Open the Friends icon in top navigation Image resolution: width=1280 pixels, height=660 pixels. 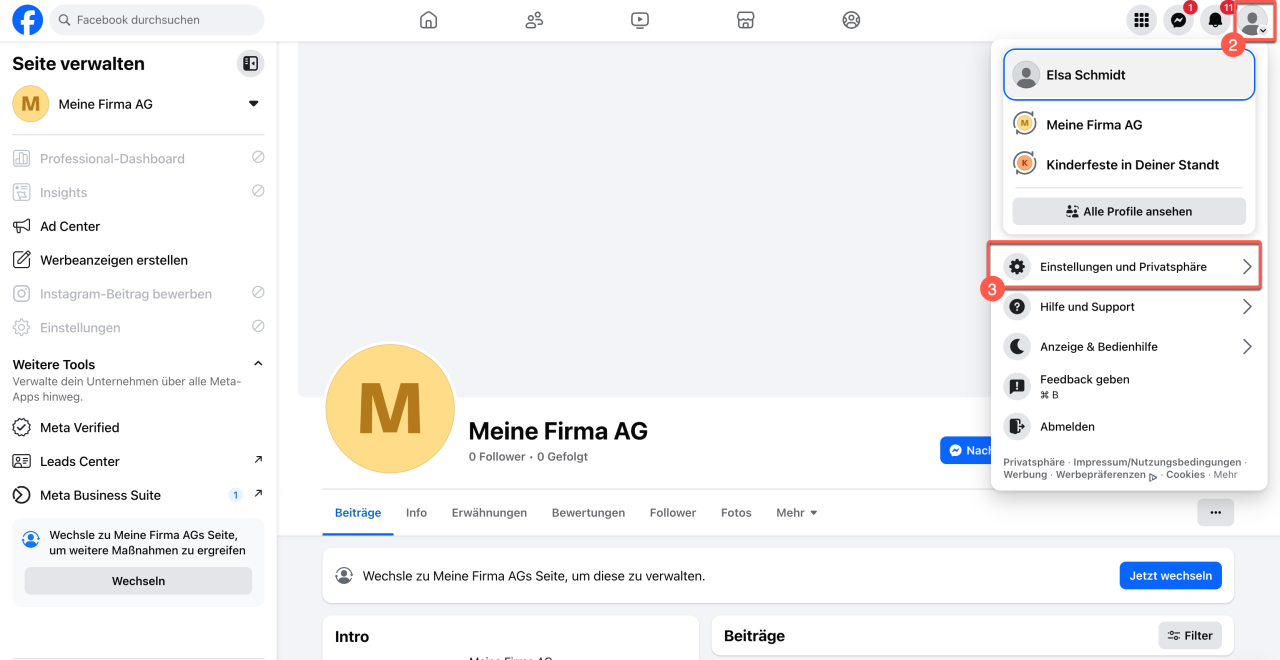click(534, 20)
